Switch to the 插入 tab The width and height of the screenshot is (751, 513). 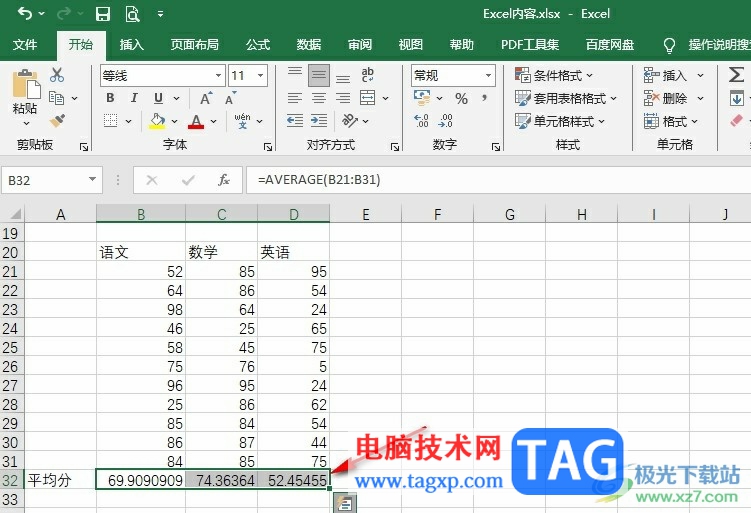pyautogui.click(x=132, y=45)
